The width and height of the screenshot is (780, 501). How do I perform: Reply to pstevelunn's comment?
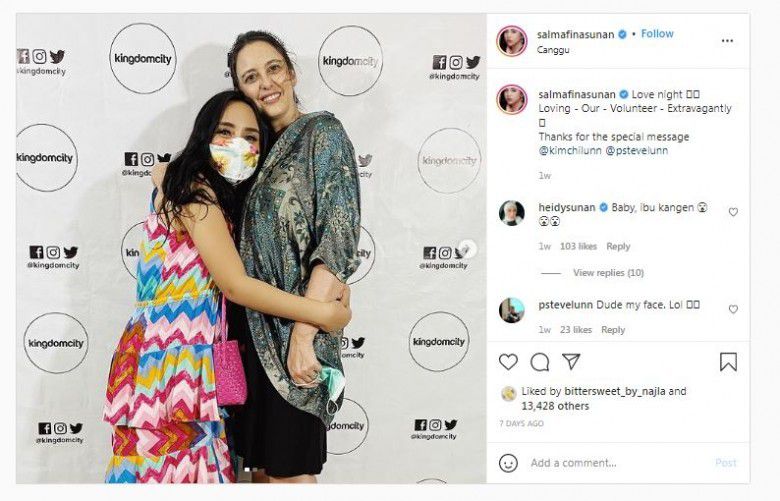tap(613, 330)
